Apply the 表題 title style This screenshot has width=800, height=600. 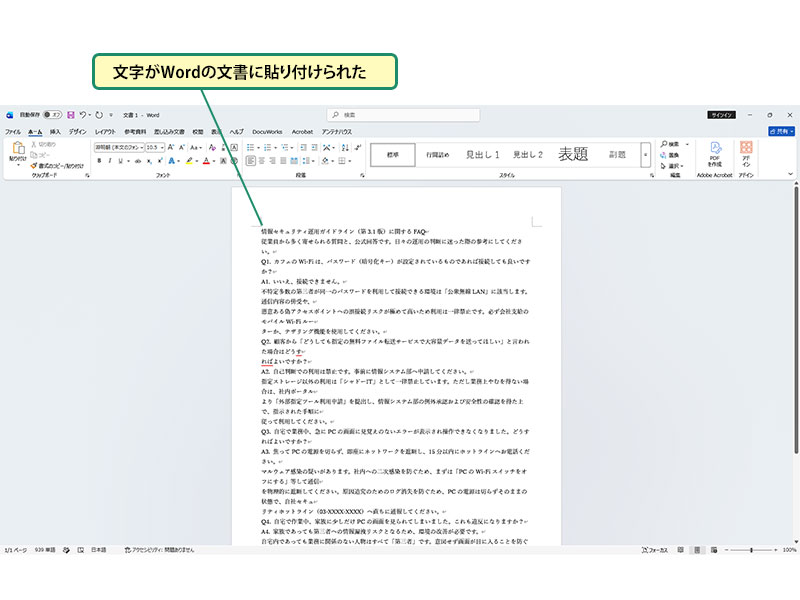(573, 154)
